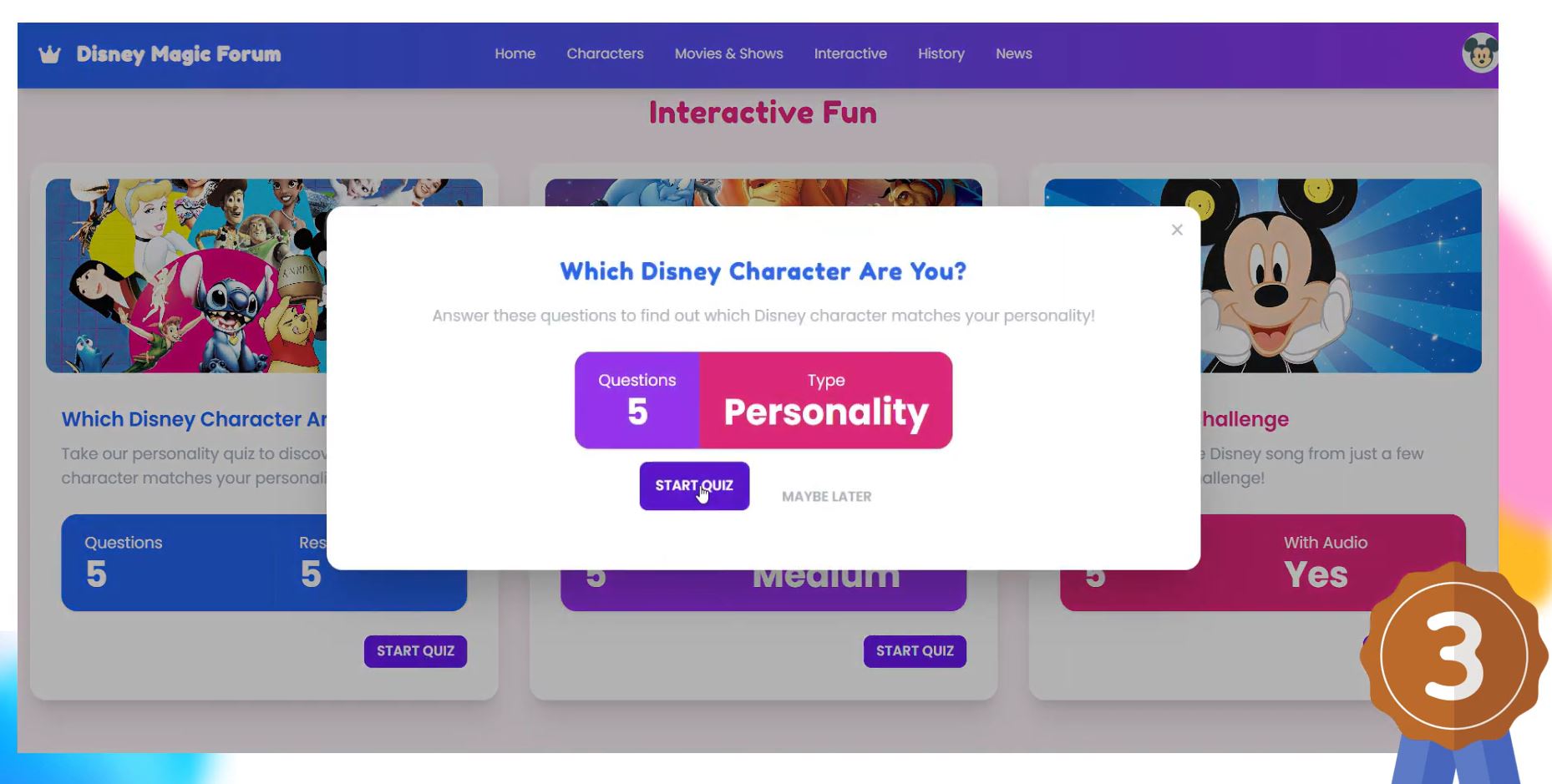Open the Characters menu item
Screen dimensions: 1552x784
click(605, 54)
